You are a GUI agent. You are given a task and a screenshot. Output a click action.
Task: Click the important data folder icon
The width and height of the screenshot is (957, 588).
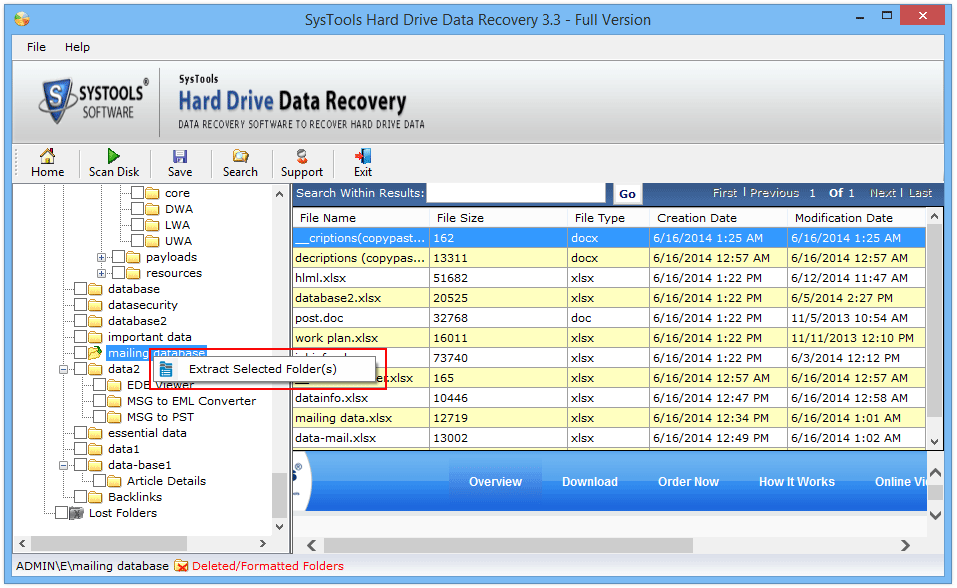pos(95,337)
